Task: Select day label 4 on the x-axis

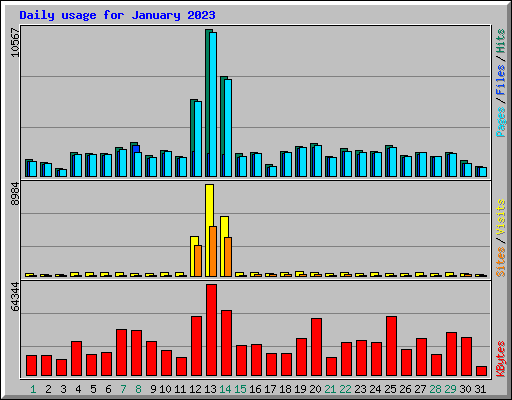Action: coord(78,389)
